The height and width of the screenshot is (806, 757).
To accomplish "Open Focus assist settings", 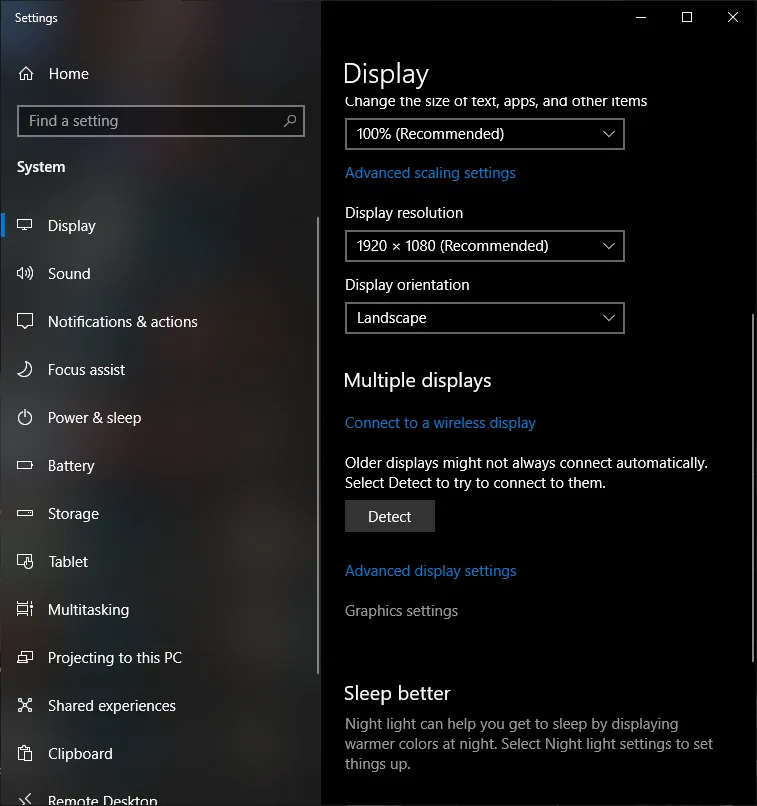I will (x=86, y=370).
